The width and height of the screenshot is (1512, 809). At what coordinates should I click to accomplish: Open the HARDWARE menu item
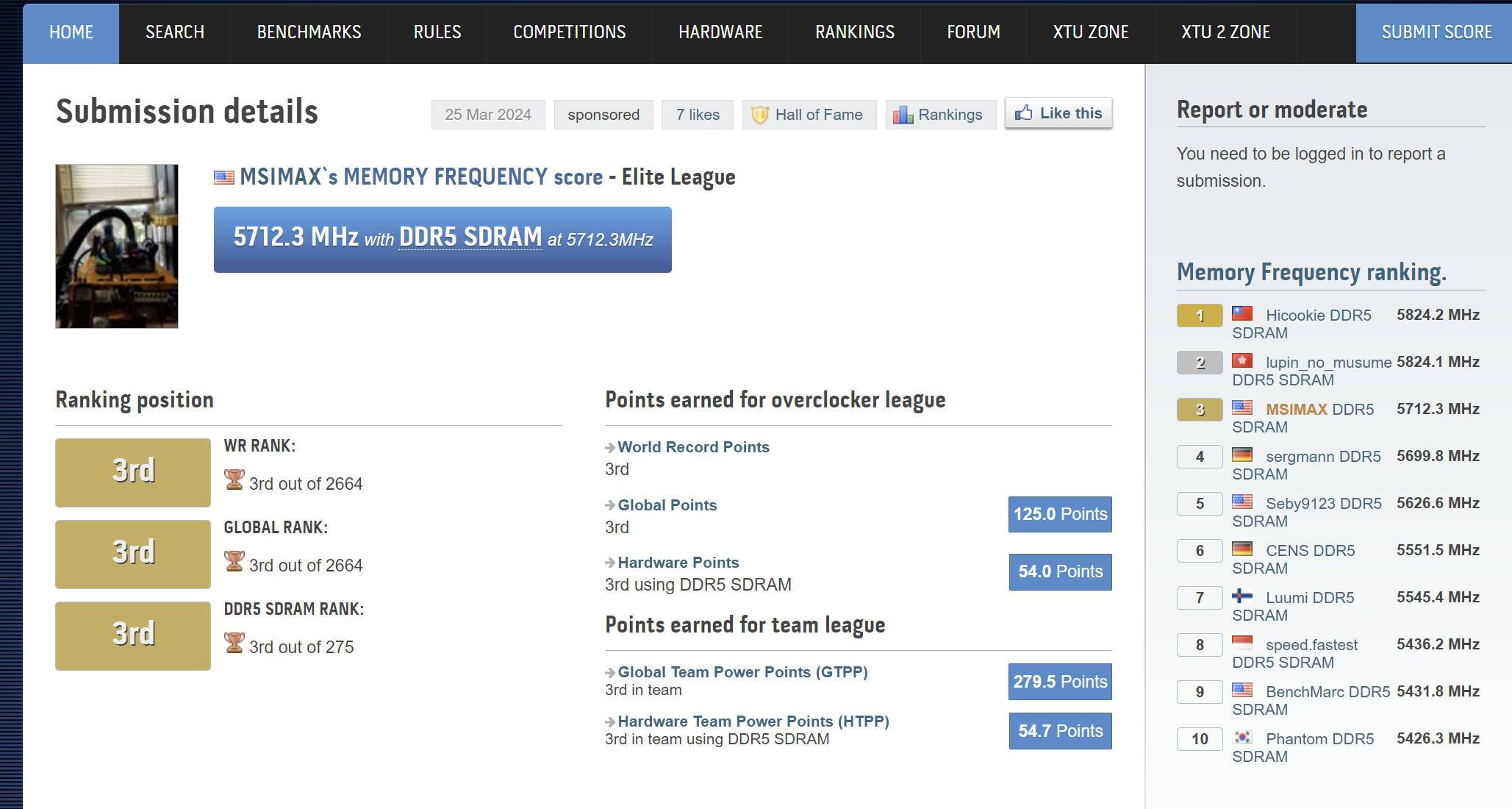coord(720,32)
